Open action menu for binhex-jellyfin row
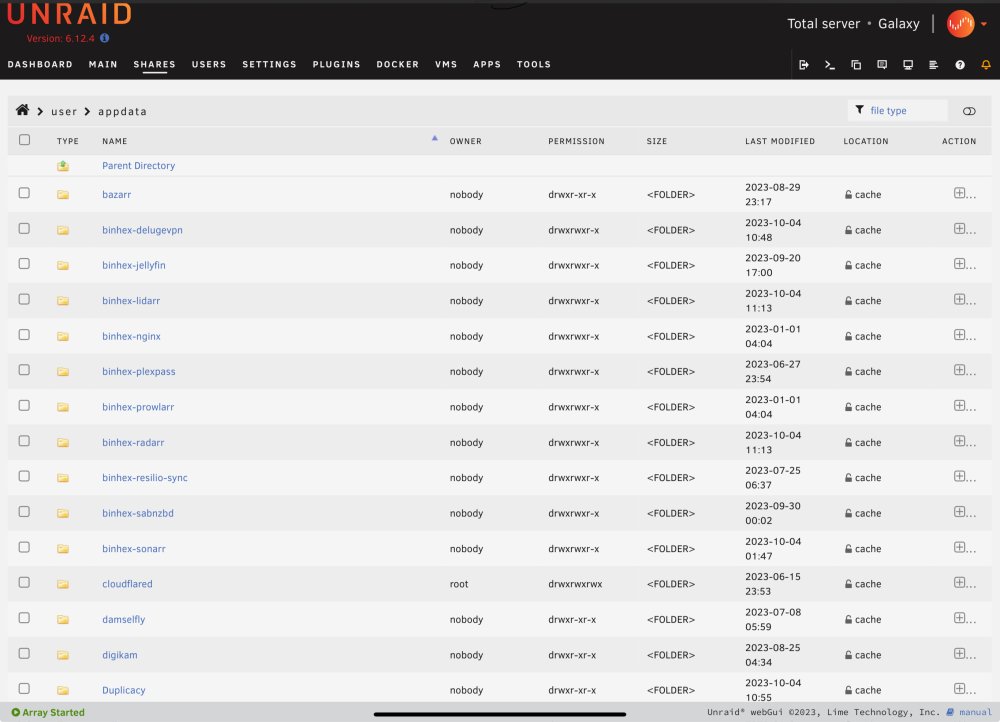The width and height of the screenshot is (1000, 722). point(964,264)
